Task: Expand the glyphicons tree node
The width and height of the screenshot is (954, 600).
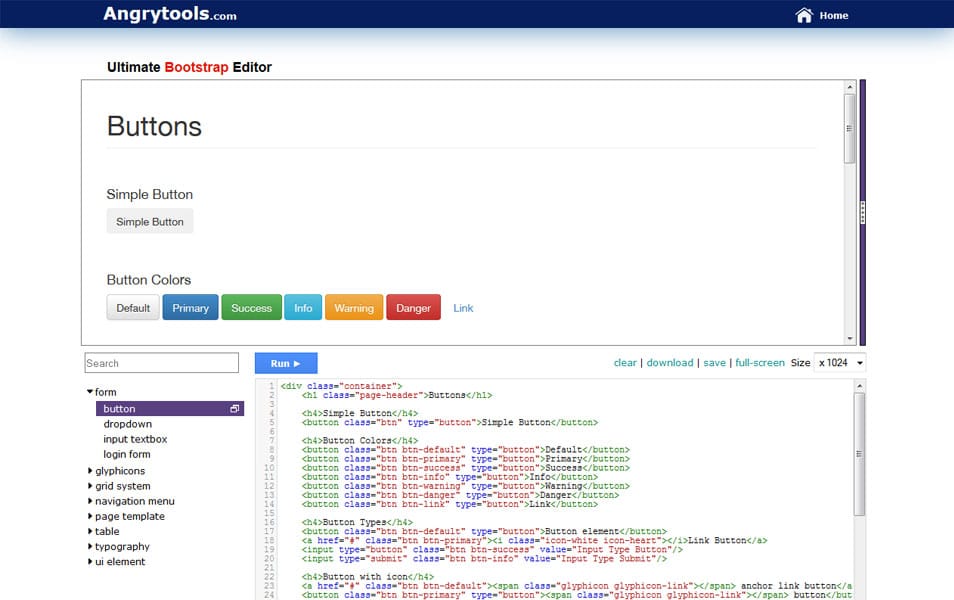Action: click(90, 470)
